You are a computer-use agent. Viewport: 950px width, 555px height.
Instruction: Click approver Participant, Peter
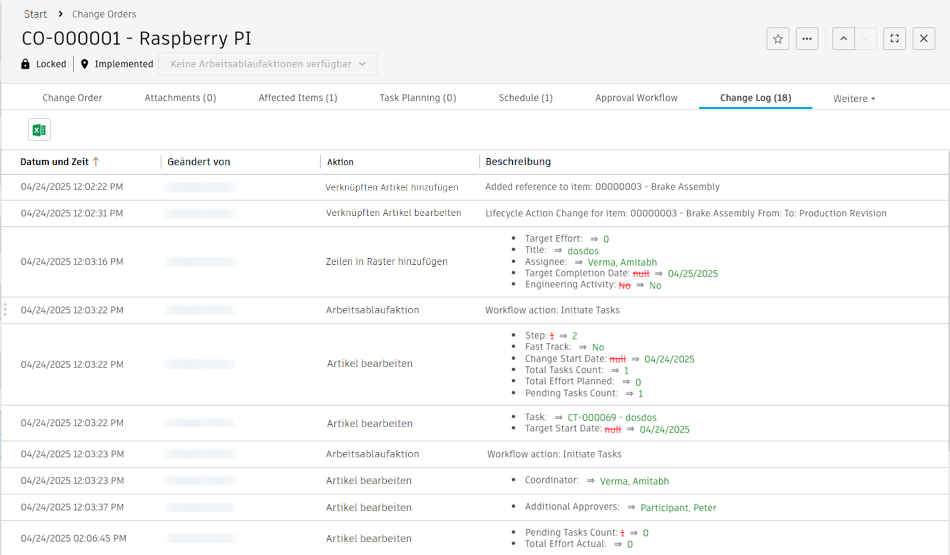click(x=678, y=508)
